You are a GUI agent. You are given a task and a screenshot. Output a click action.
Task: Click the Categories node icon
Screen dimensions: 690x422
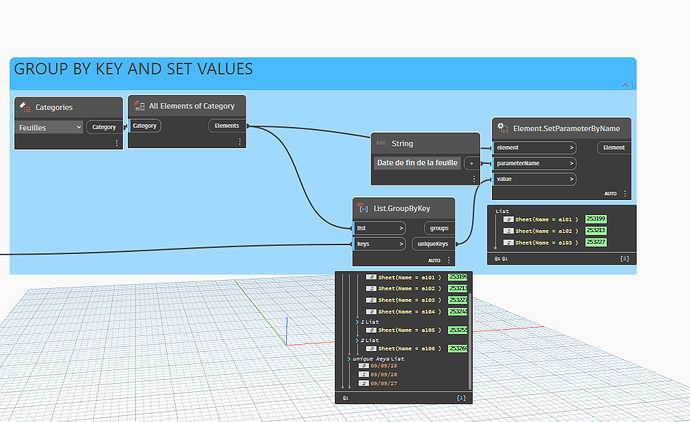coord(25,106)
